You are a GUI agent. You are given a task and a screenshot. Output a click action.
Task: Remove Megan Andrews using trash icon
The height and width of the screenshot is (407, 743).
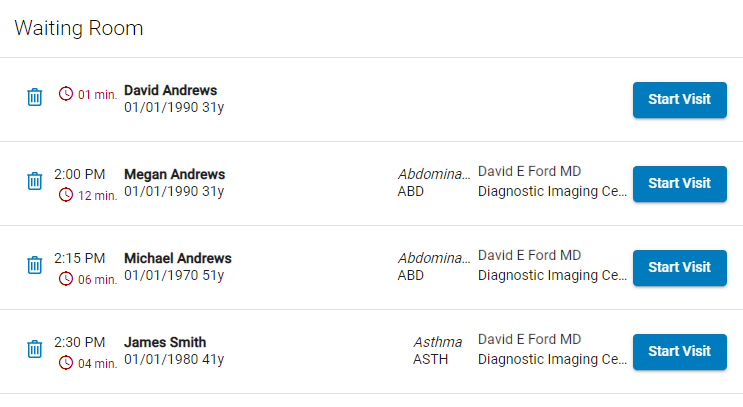click(x=35, y=181)
